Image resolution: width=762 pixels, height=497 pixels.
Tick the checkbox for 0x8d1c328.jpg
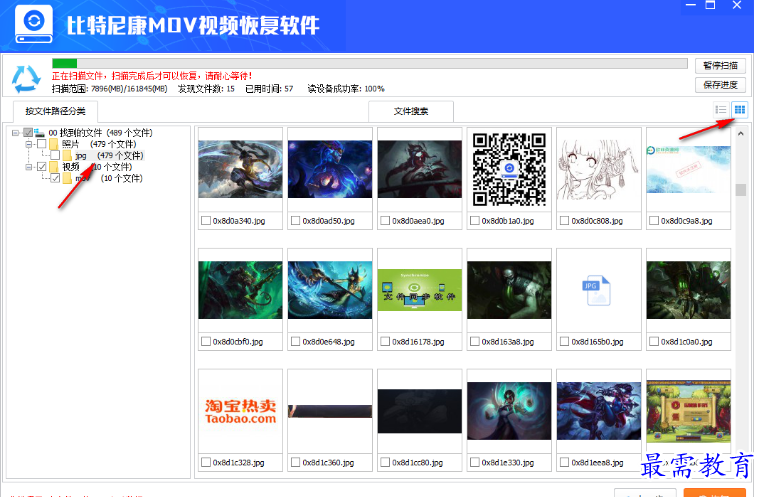(x=206, y=463)
